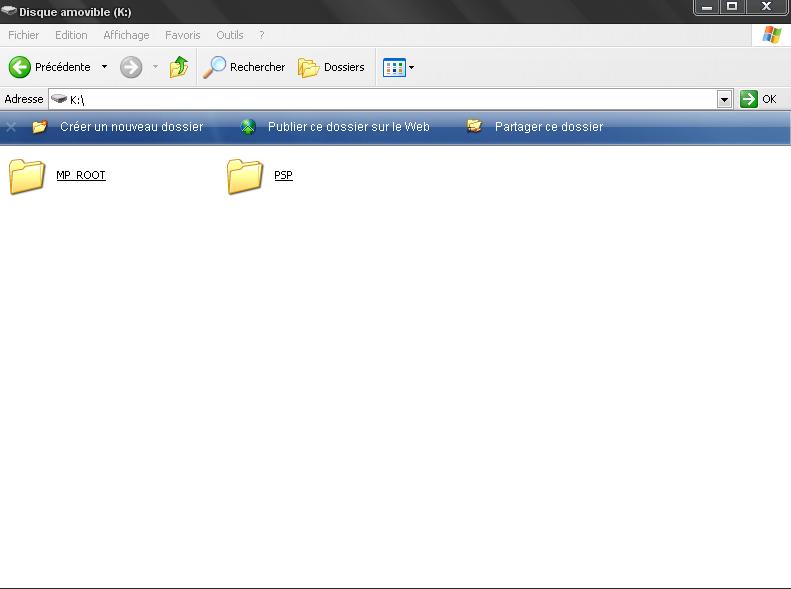Image resolution: width=791 pixels, height=589 pixels.
Task: Click the Rechercher magnifying glass icon
Action: [x=214, y=67]
